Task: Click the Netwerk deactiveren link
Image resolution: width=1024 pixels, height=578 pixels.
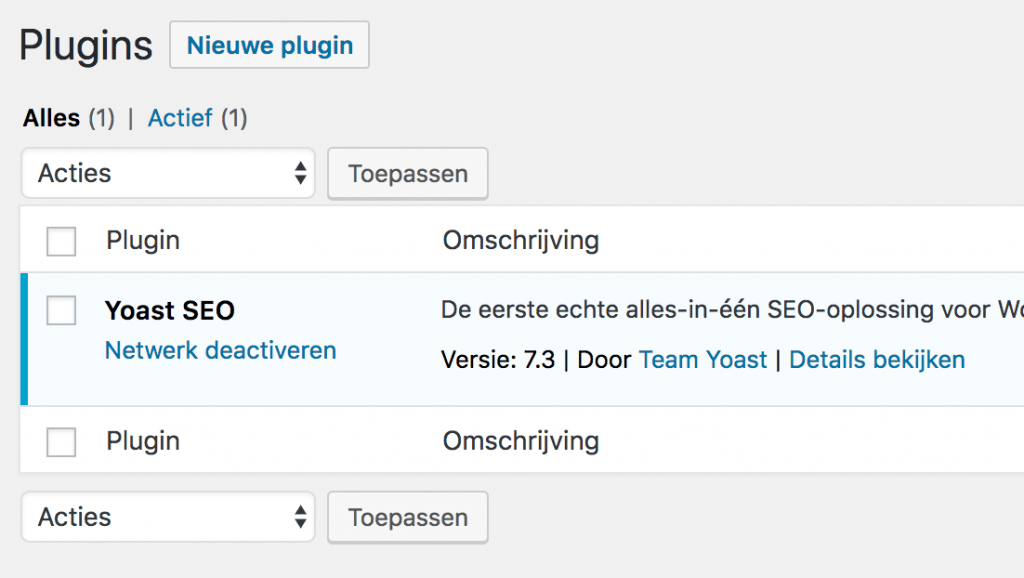Action: (220, 350)
